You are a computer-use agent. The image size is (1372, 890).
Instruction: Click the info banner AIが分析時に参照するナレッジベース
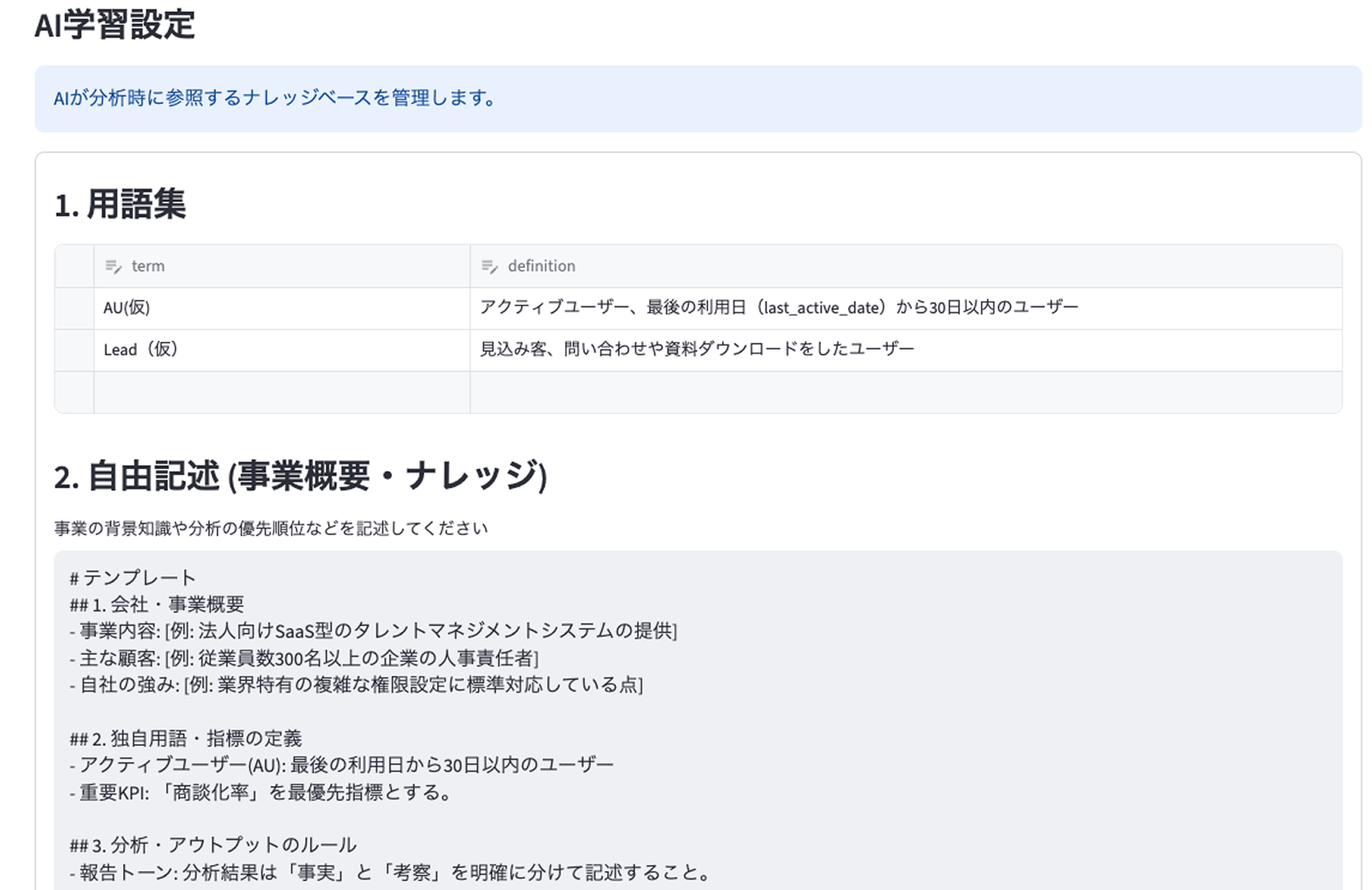pos(698,98)
